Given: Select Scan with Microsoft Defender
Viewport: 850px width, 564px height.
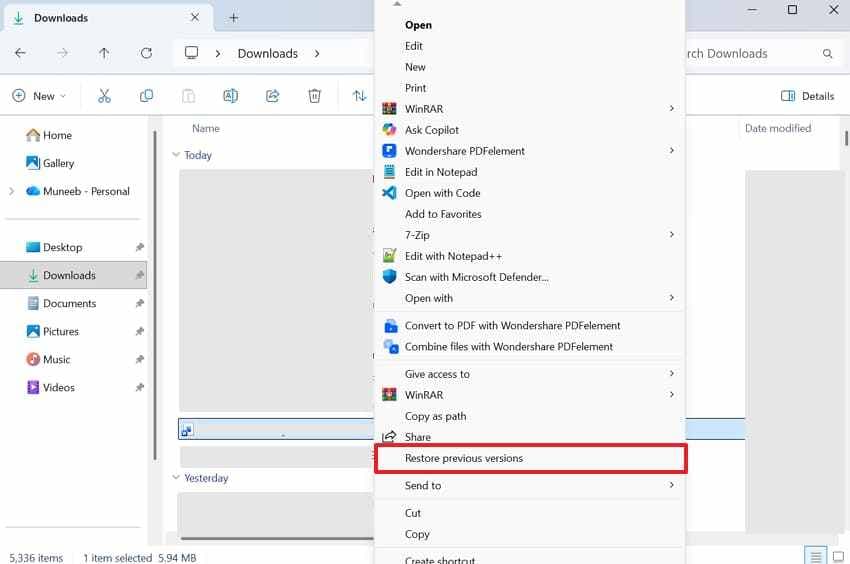Looking at the screenshot, I should click(x=531, y=277).
